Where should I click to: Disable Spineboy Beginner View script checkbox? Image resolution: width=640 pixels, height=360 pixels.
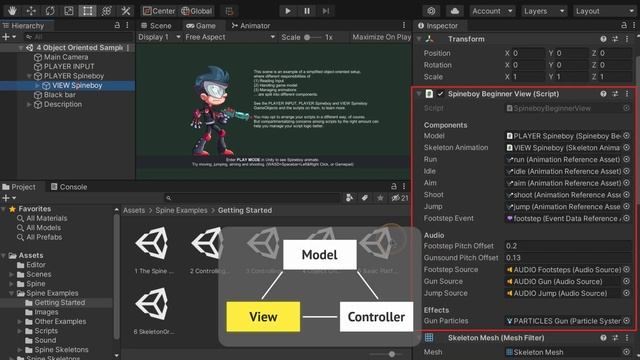point(440,94)
